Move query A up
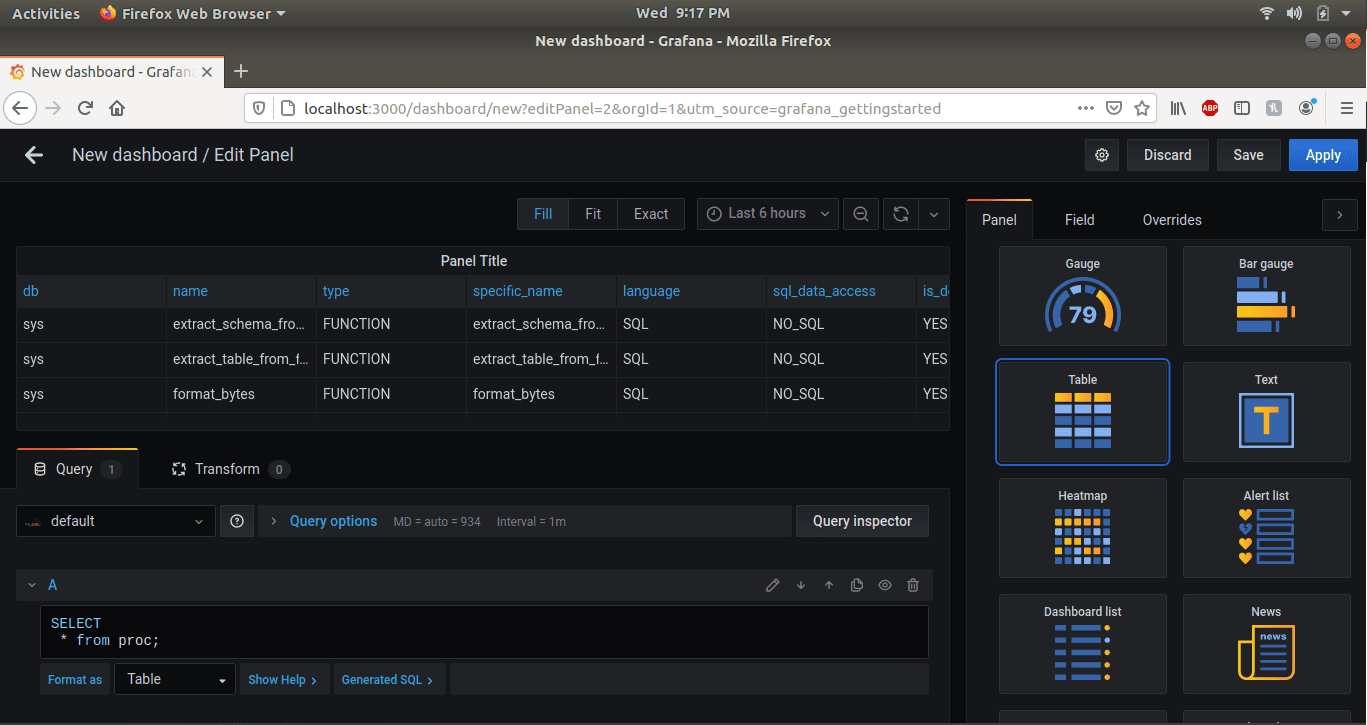Viewport: 1367px width, 725px height. point(829,585)
